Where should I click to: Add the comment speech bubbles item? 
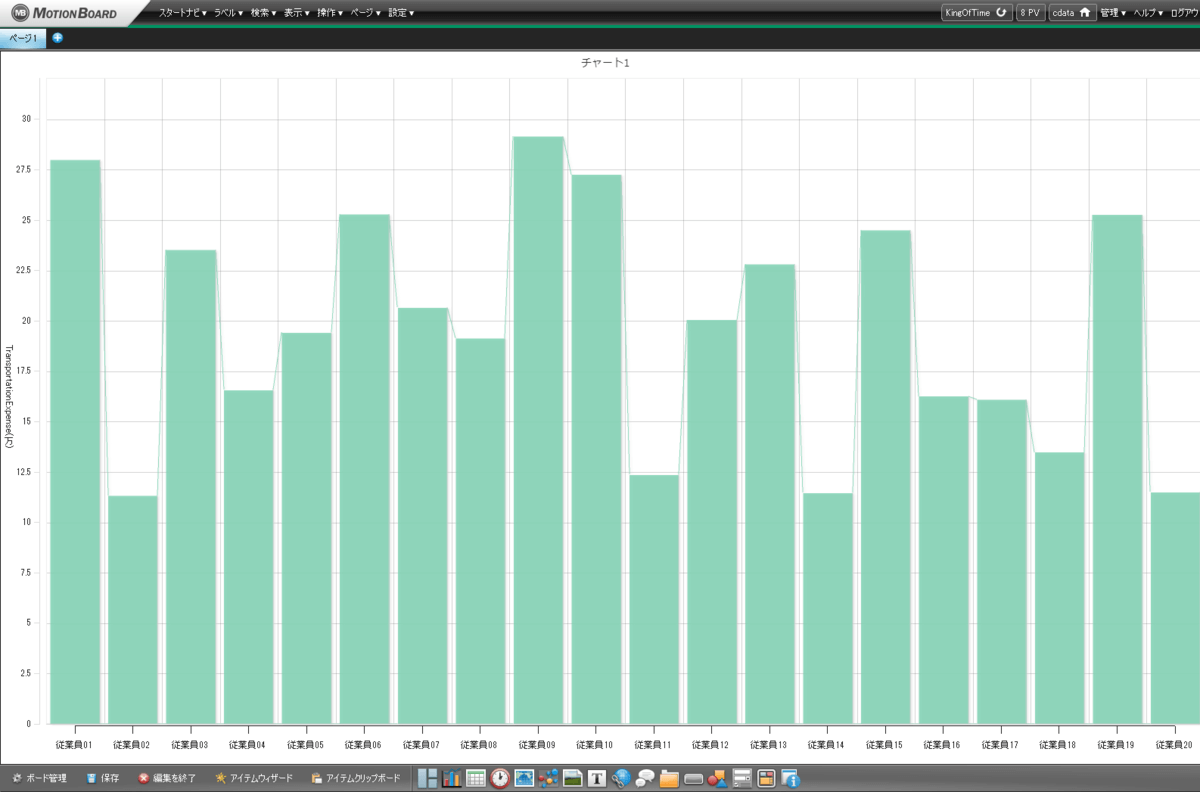645,778
